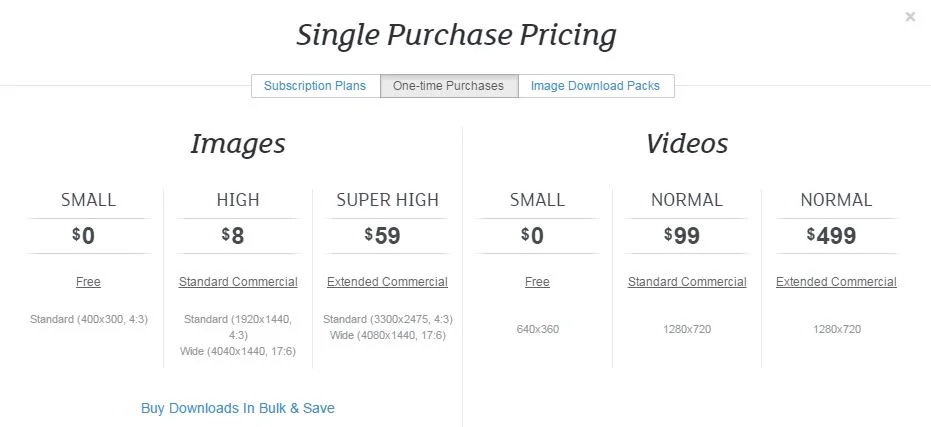Click the Images section heading
931x427 pixels.
coord(238,144)
